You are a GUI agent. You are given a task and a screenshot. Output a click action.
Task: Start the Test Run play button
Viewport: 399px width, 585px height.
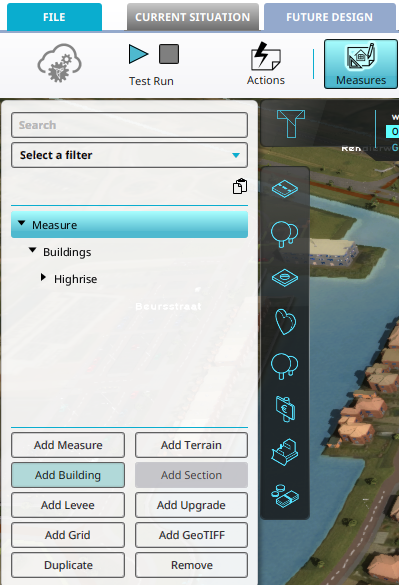pos(138,54)
